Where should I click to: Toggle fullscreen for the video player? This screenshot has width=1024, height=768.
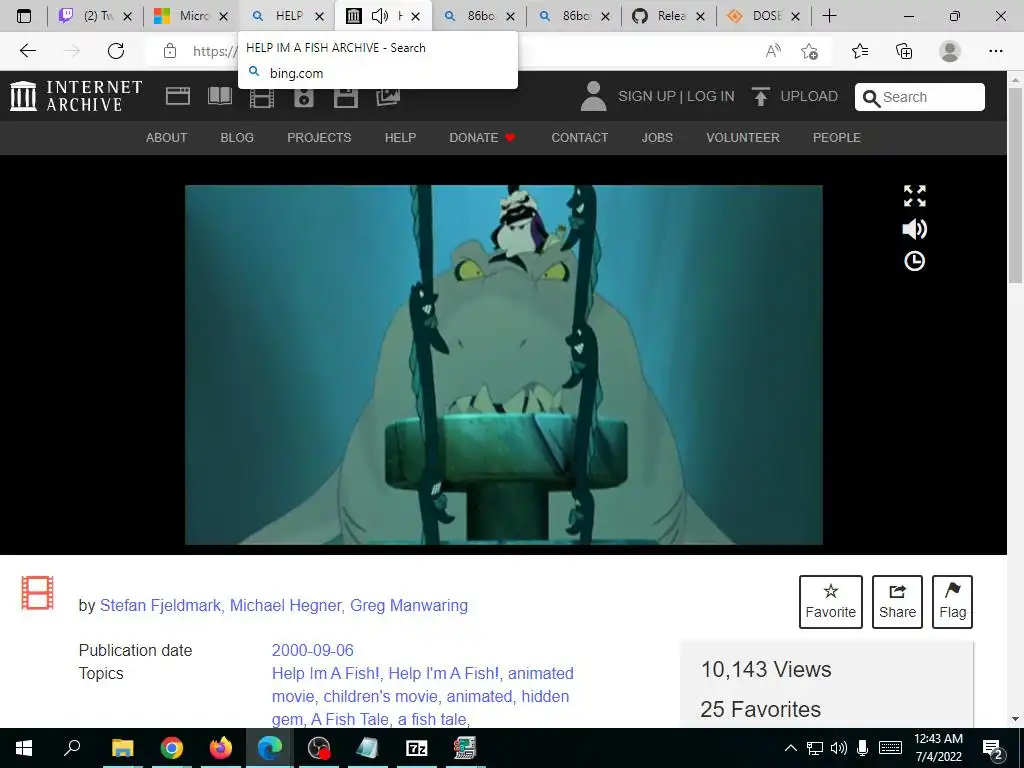pyautogui.click(x=914, y=195)
